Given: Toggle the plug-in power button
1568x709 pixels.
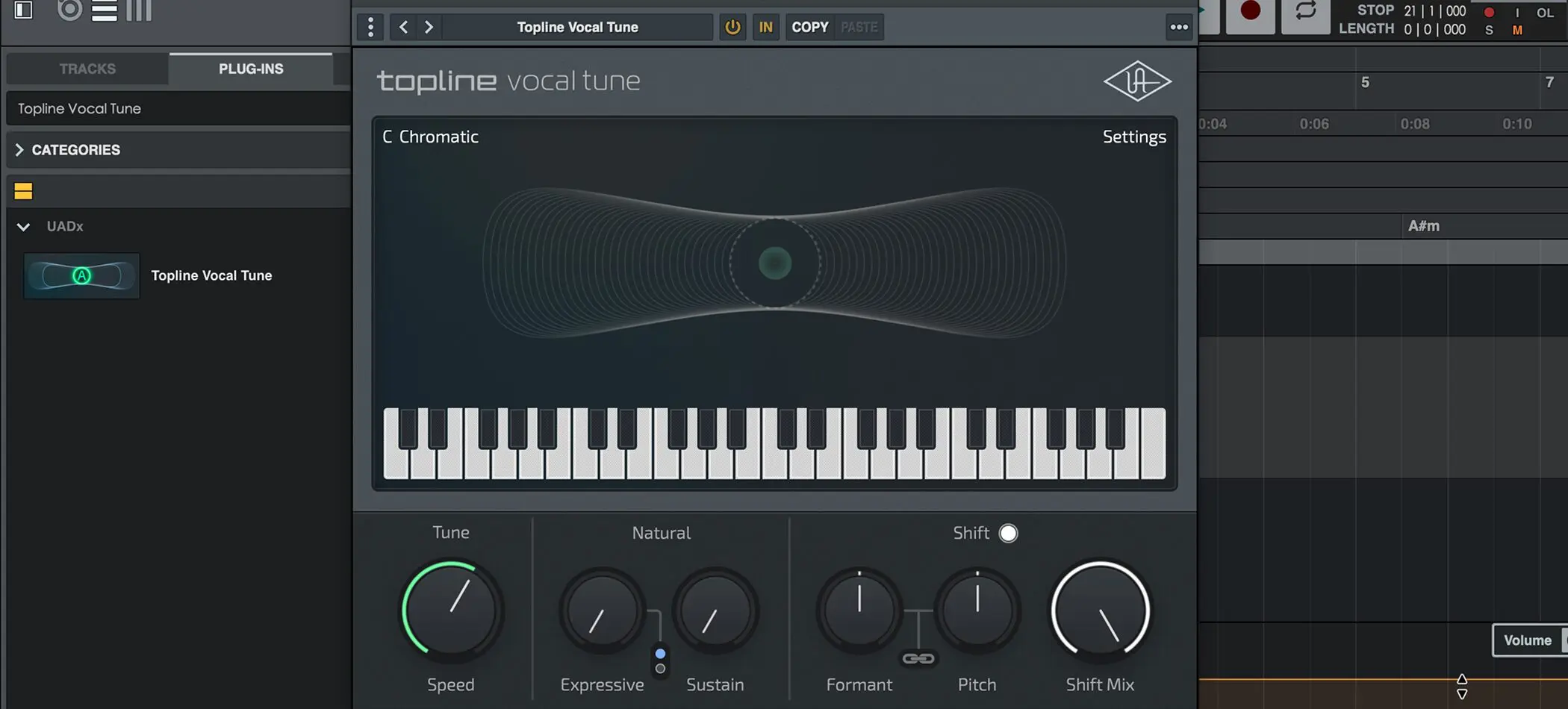Looking at the screenshot, I should click(x=732, y=27).
